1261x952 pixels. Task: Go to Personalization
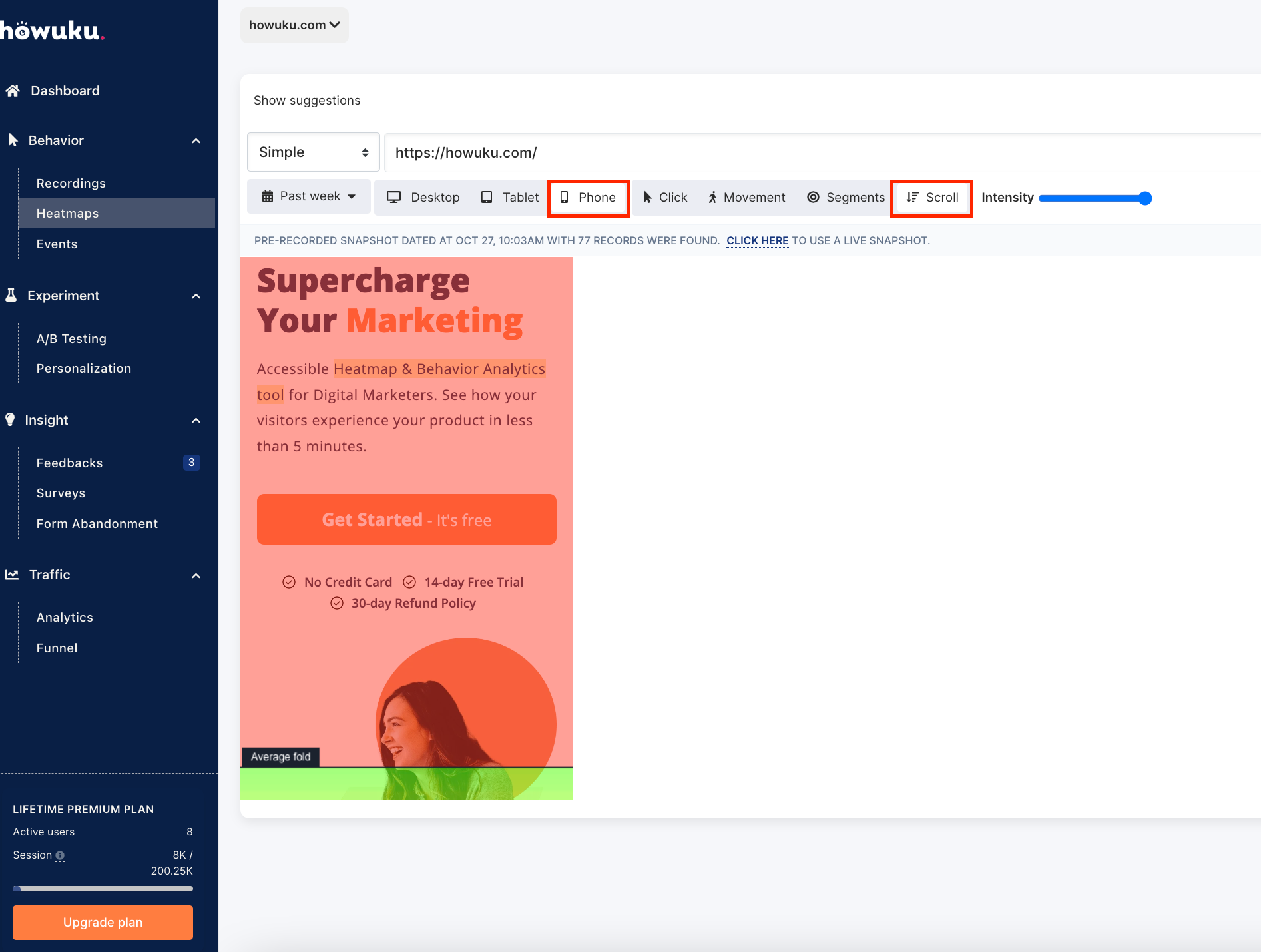coord(84,368)
